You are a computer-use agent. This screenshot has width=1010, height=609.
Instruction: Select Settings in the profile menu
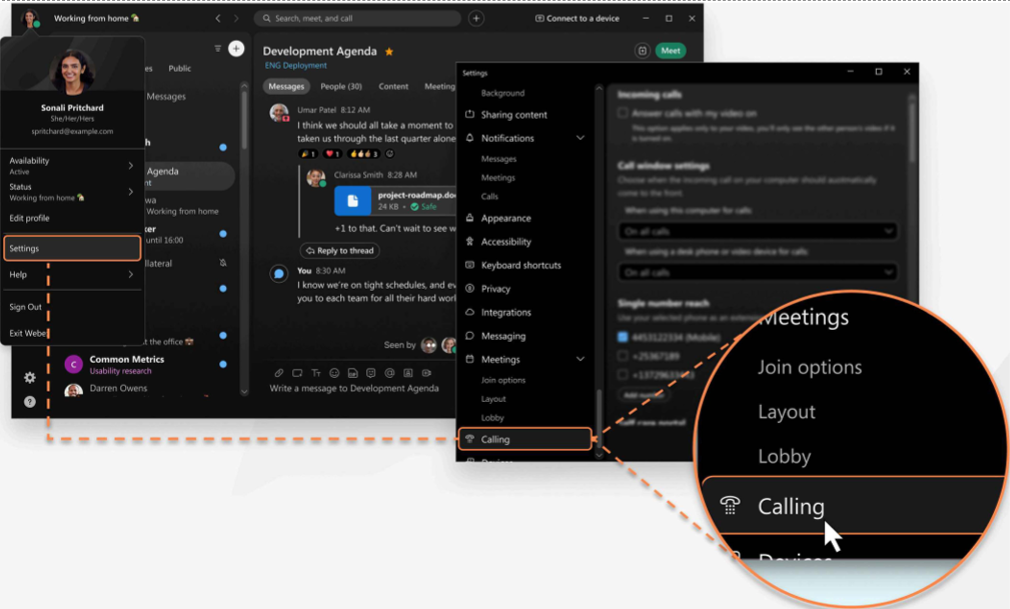click(x=72, y=248)
